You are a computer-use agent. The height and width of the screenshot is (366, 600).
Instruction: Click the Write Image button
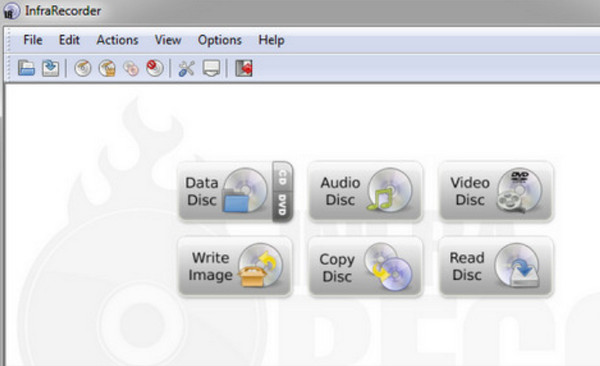pos(235,267)
